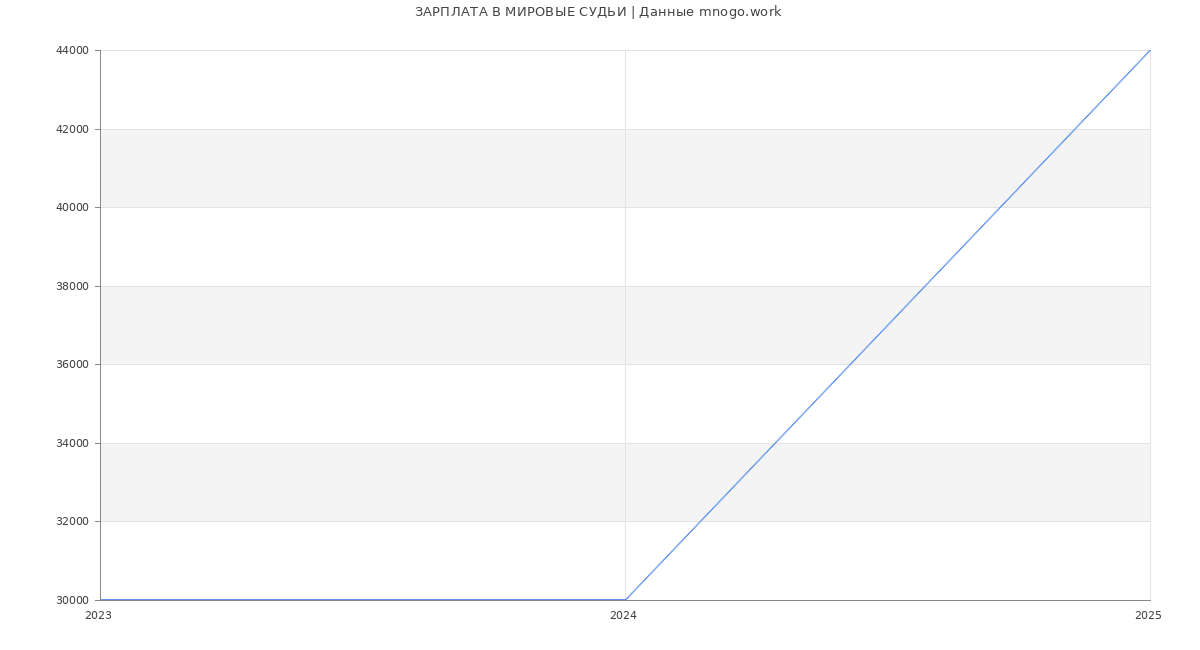This screenshot has height=650, width=1200.
Task: Click the 30000 y-axis label
Action: pyautogui.click(x=73, y=600)
